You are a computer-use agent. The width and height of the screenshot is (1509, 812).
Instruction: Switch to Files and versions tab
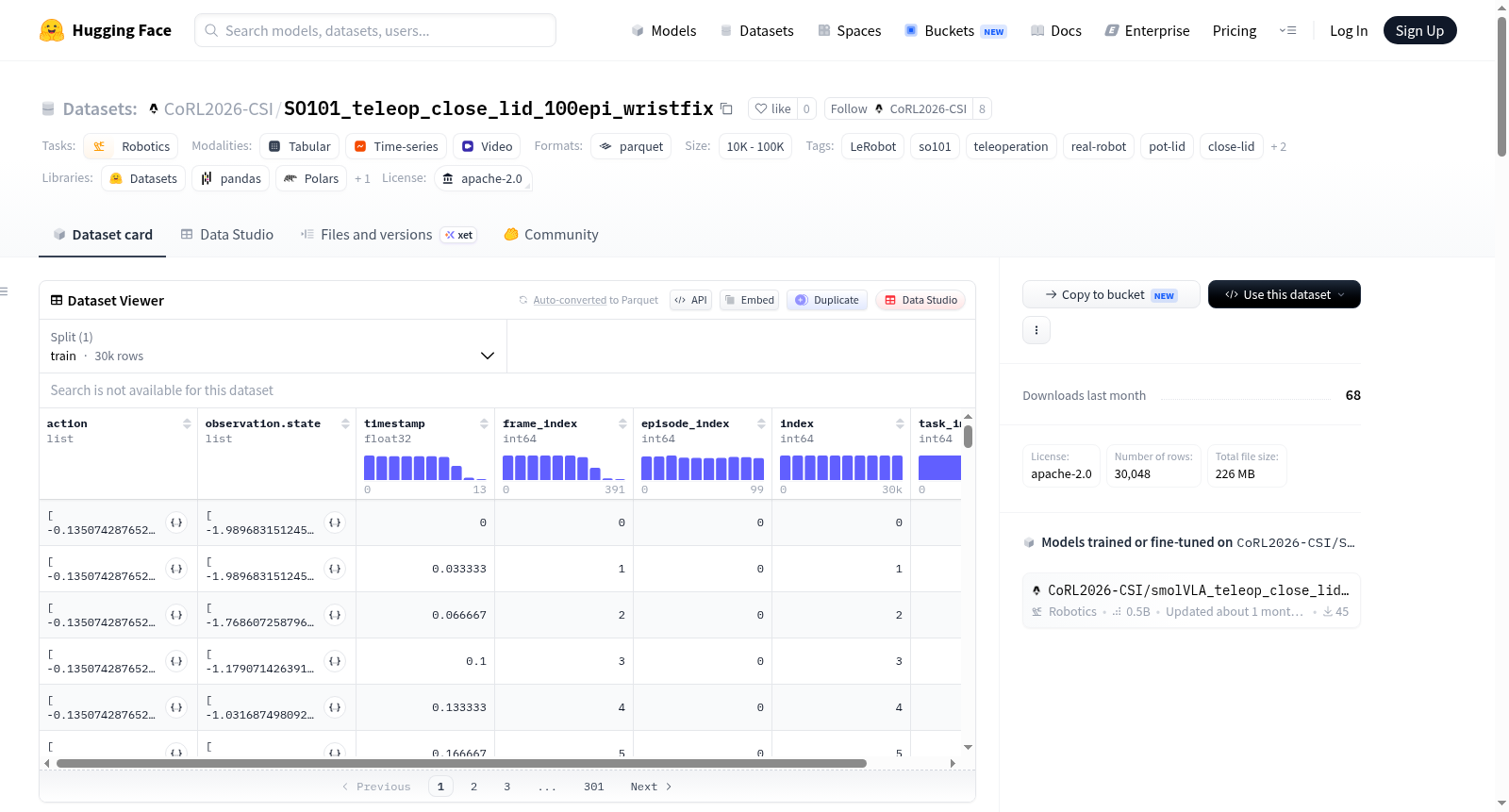pyautogui.click(x=389, y=235)
